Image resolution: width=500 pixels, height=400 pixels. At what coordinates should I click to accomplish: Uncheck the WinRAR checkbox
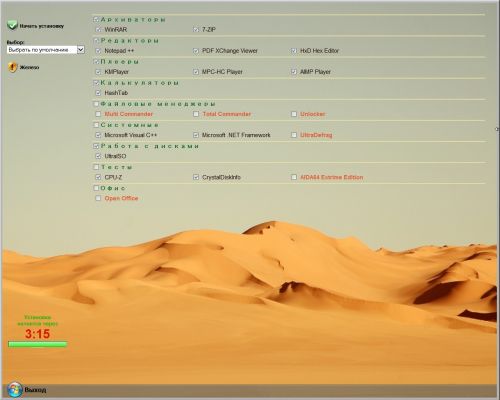pyautogui.click(x=98, y=30)
